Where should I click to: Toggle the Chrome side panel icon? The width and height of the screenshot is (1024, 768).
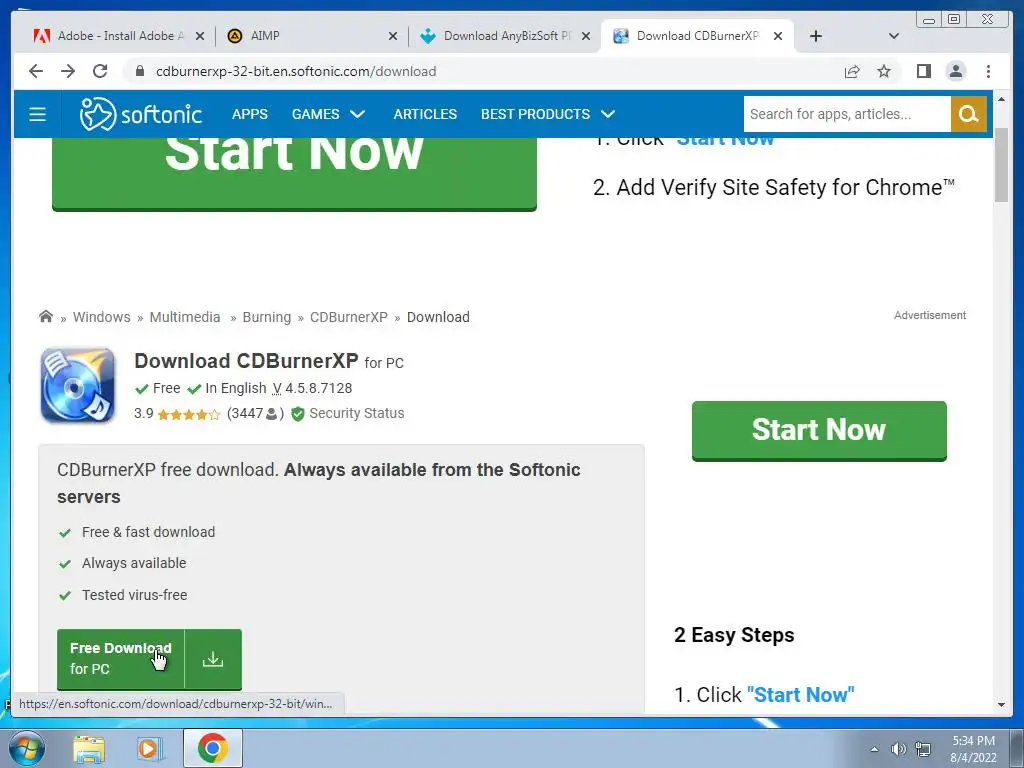923,71
